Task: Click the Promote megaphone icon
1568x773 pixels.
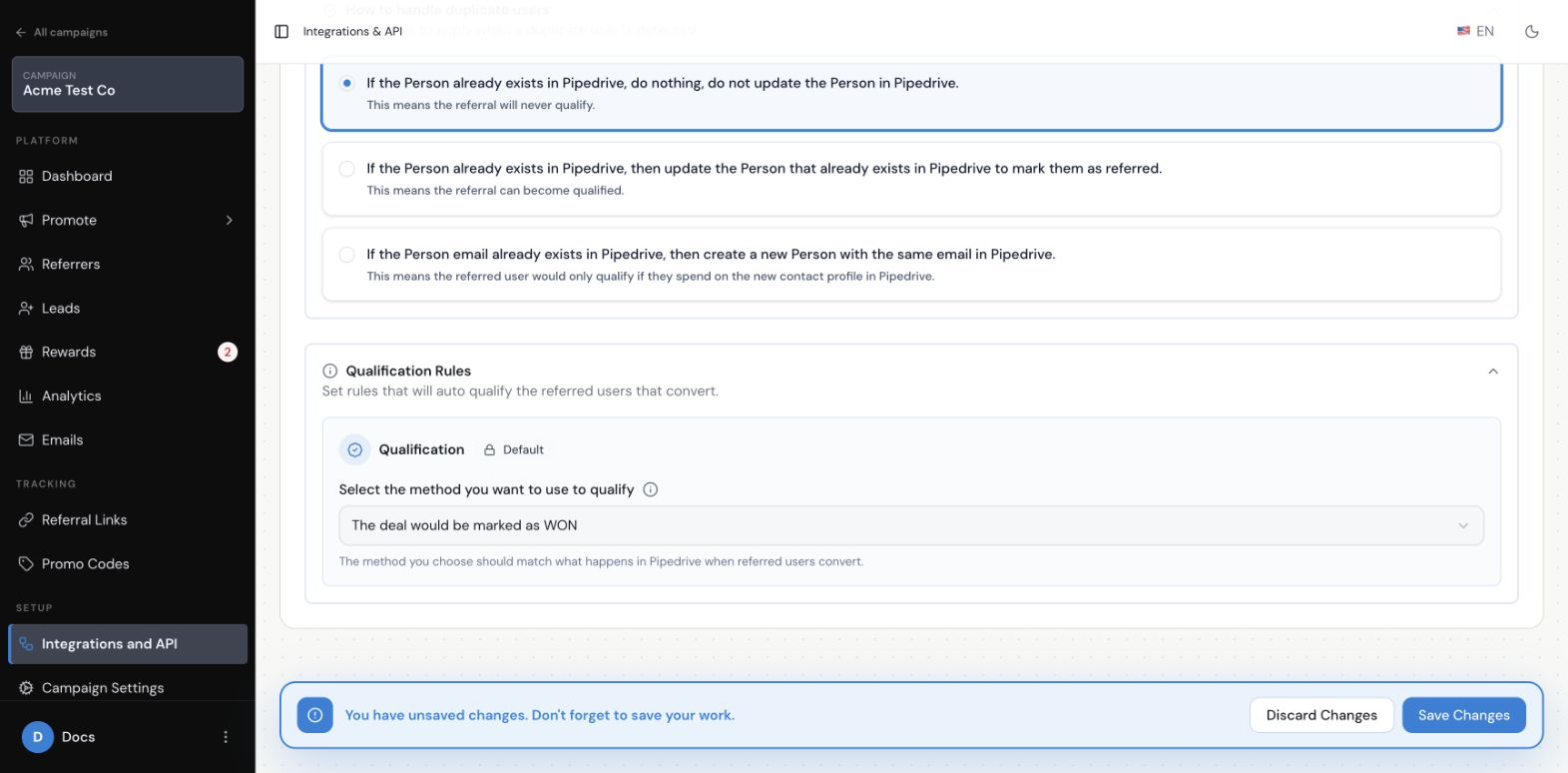Action: 26,221
